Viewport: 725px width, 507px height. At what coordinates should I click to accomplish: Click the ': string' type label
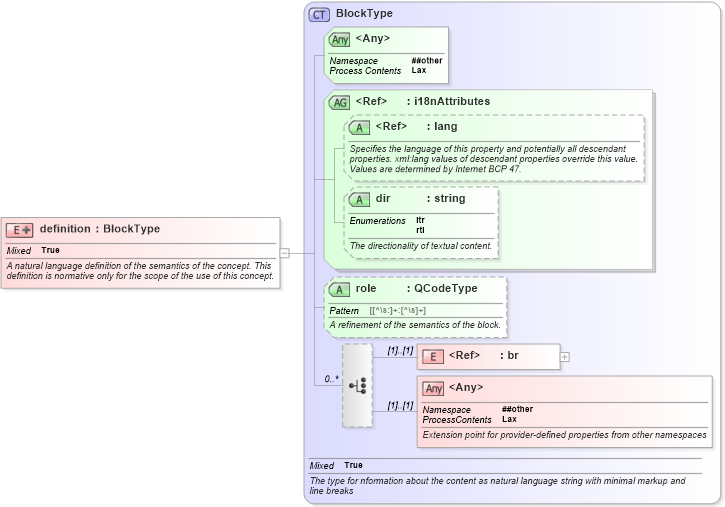pyautogui.click(x=446, y=198)
